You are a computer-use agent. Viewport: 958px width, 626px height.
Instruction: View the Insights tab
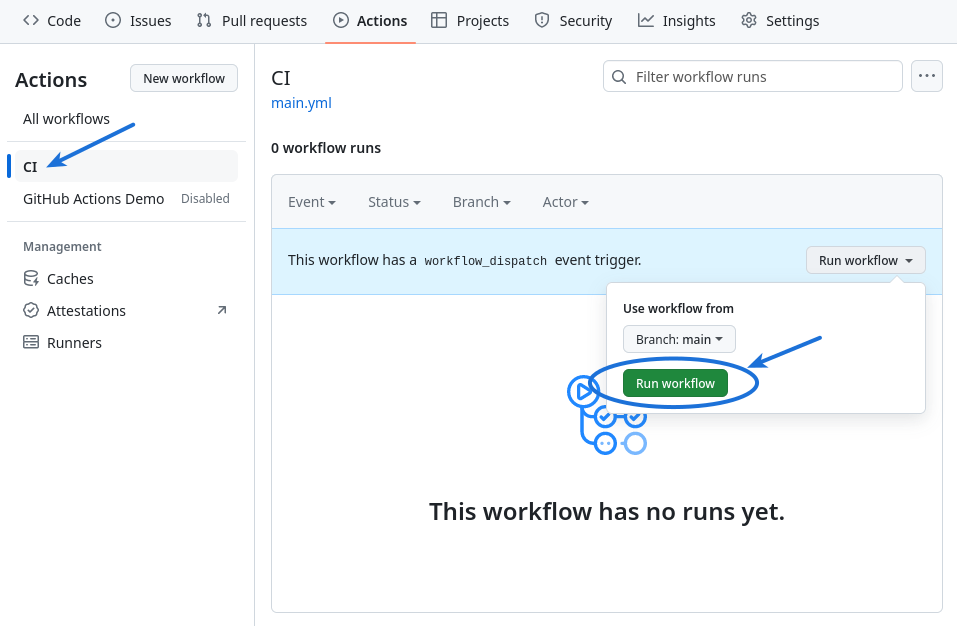pyautogui.click(x=677, y=21)
